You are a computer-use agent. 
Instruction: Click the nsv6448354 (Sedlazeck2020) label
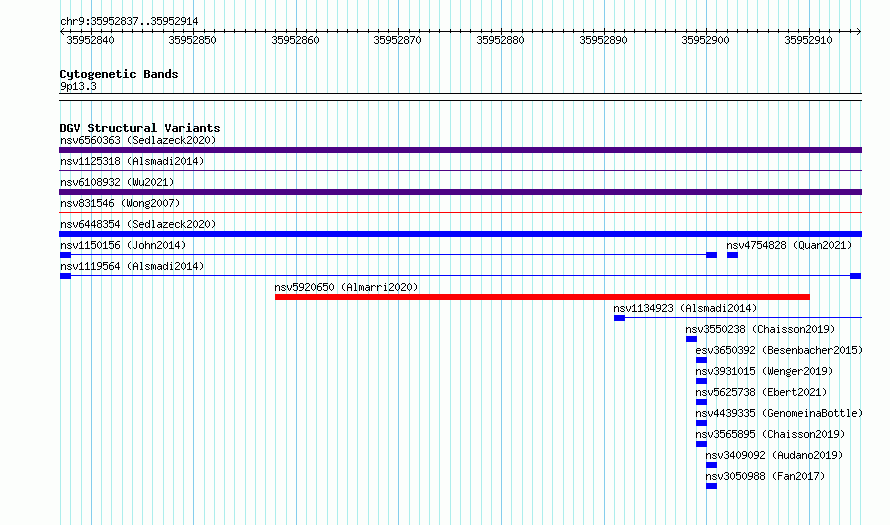click(x=138, y=224)
